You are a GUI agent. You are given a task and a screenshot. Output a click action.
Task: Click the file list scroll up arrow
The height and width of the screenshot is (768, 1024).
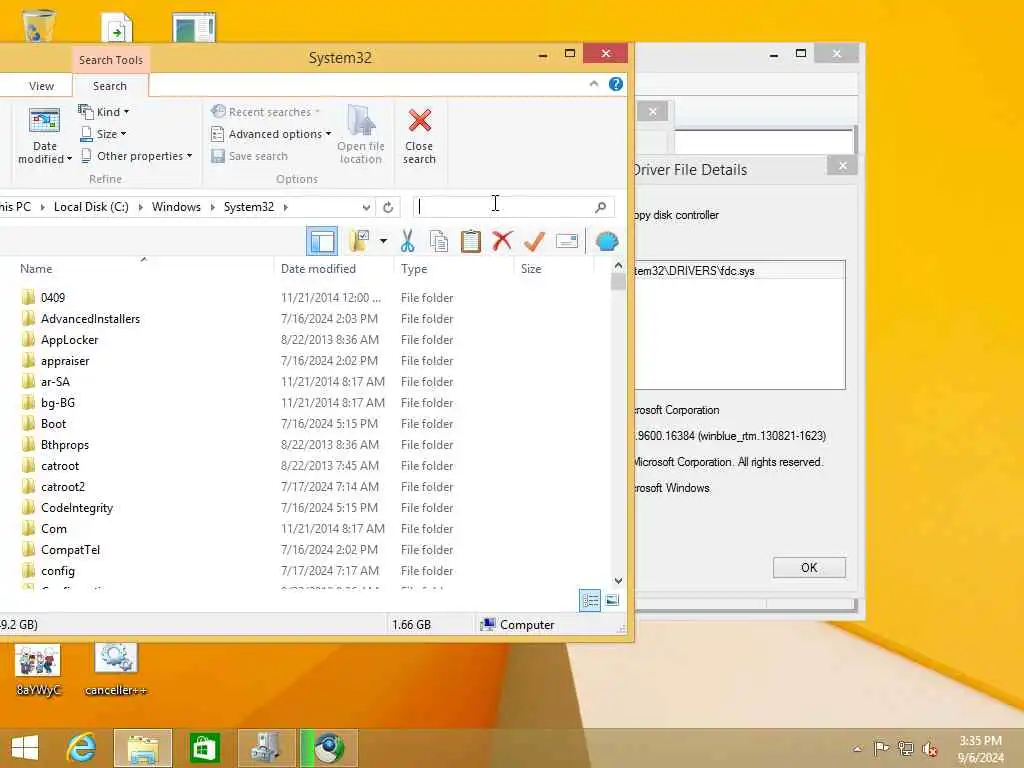[618, 266]
